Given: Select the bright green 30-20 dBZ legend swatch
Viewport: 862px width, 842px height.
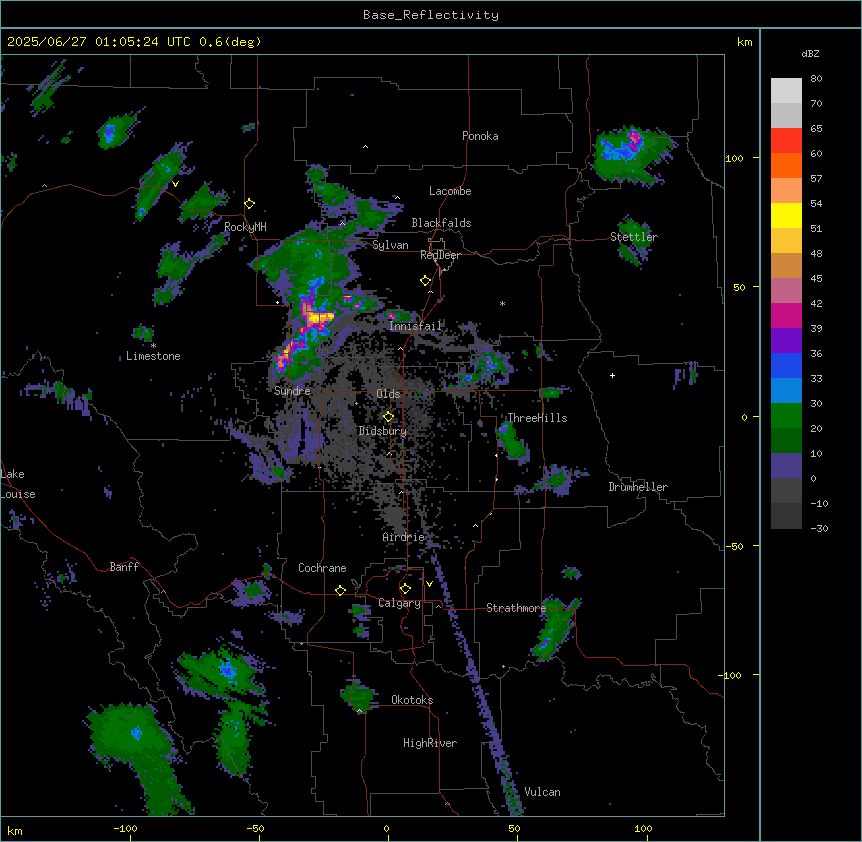Looking at the screenshot, I should coord(786,416).
